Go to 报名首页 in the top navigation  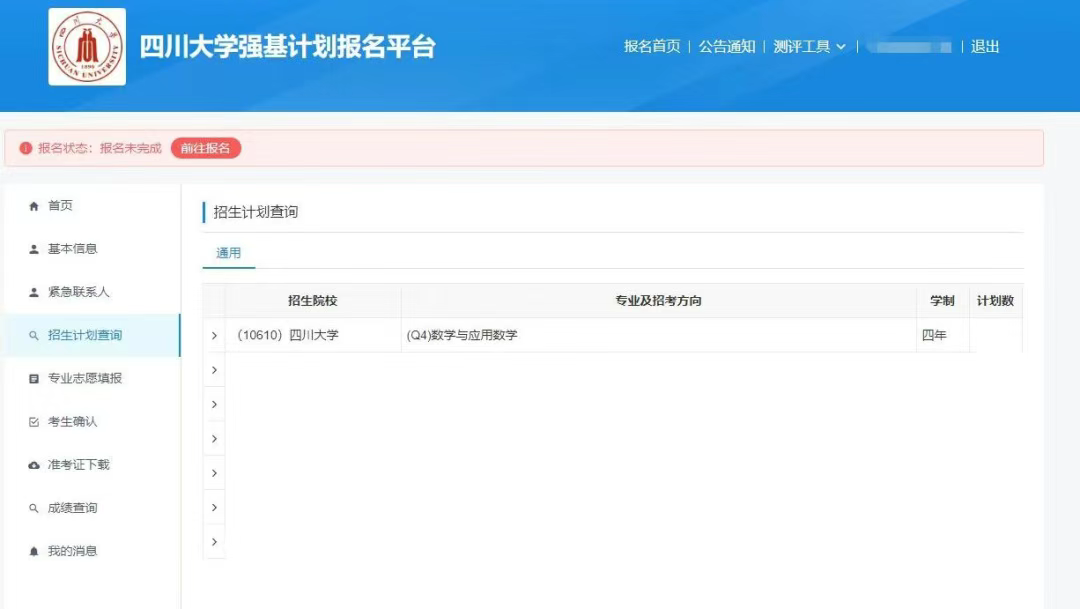[x=652, y=46]
